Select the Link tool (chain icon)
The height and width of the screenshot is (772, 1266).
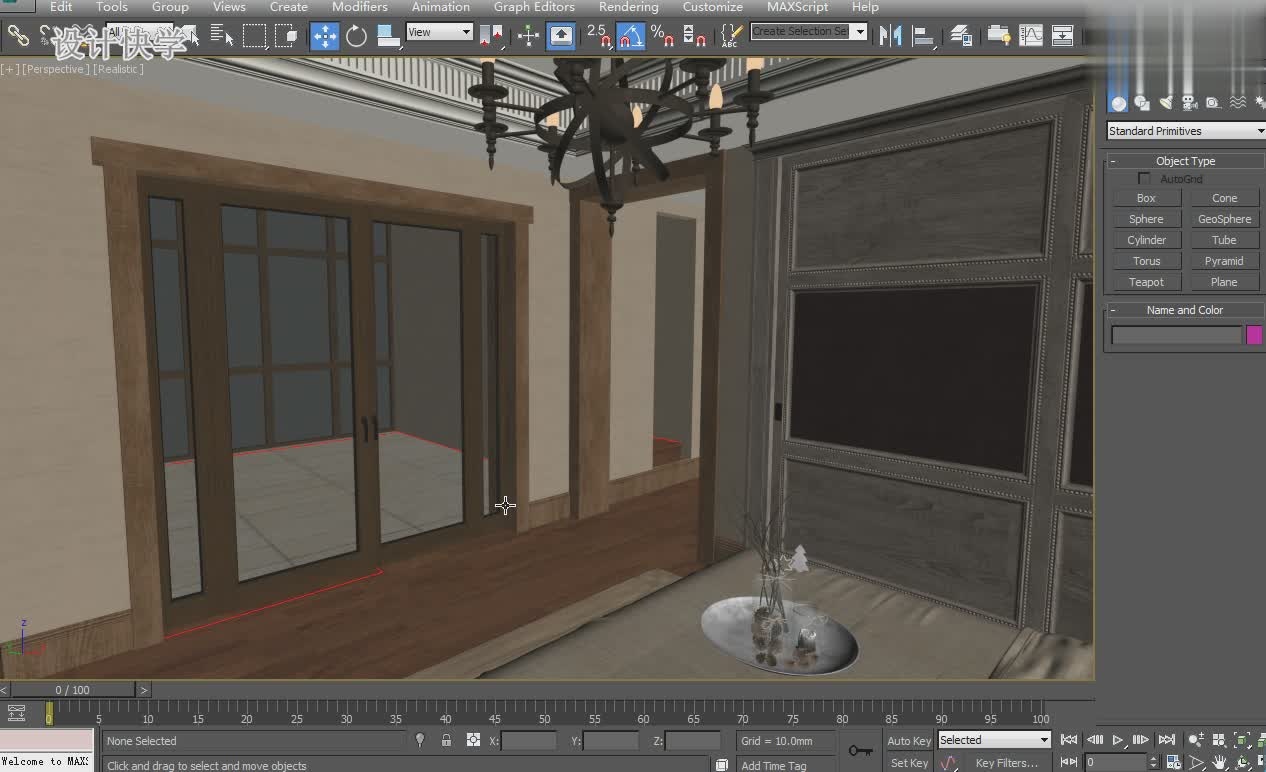[x=18, y=36]
